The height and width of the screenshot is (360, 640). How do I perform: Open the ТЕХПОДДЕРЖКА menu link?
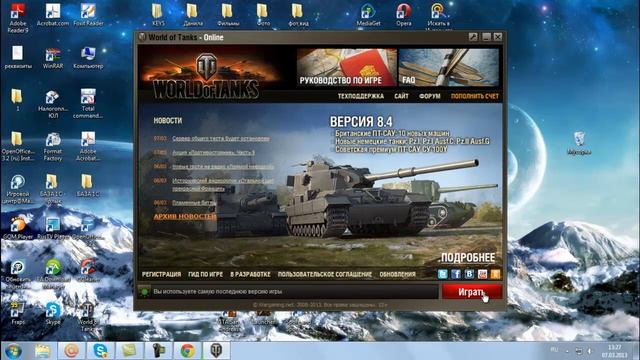pos(361,96)
